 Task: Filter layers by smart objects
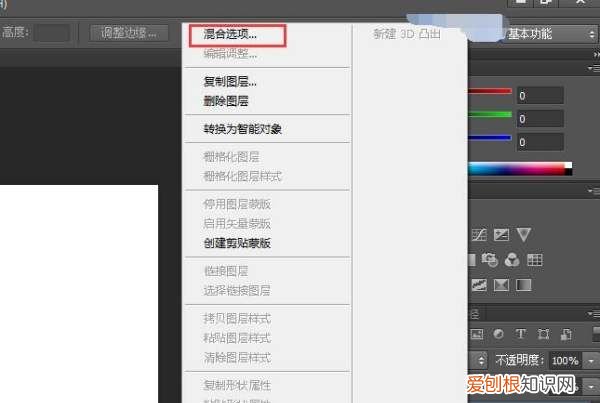[566, 334]
